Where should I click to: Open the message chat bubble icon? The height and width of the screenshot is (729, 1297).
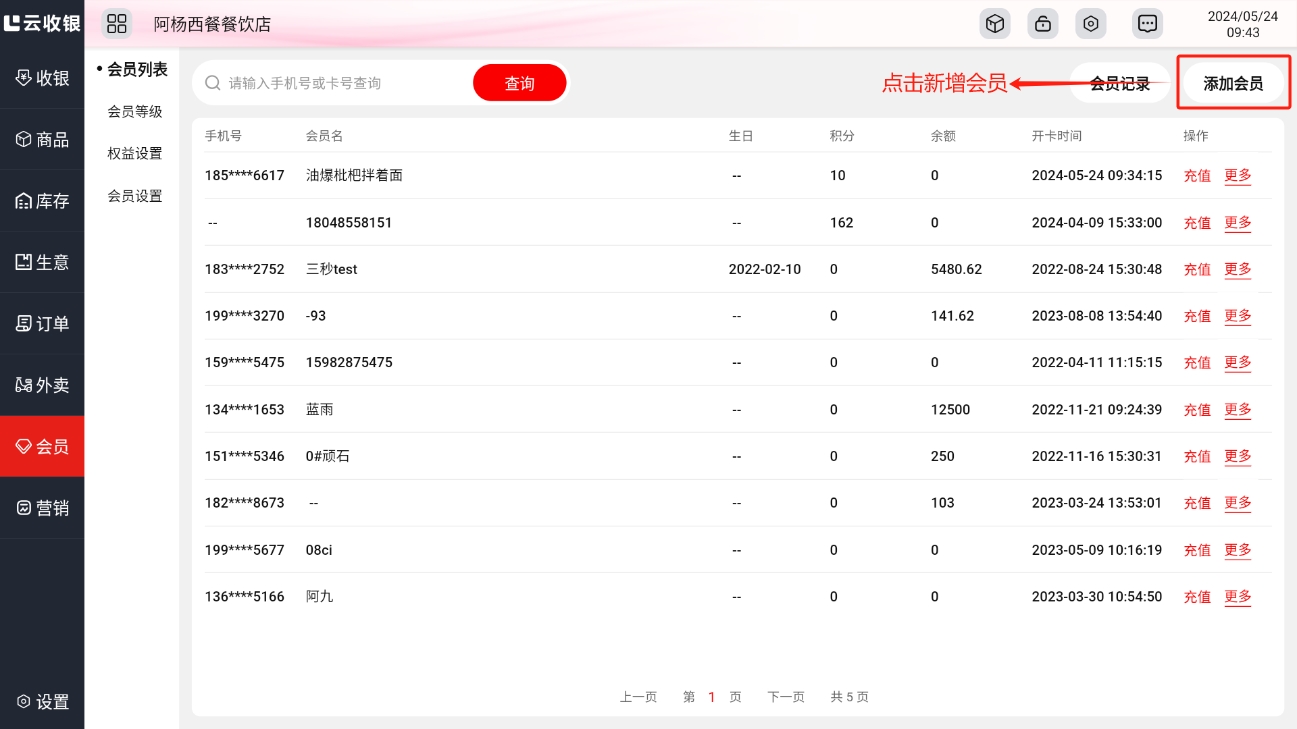[1148, 24]
